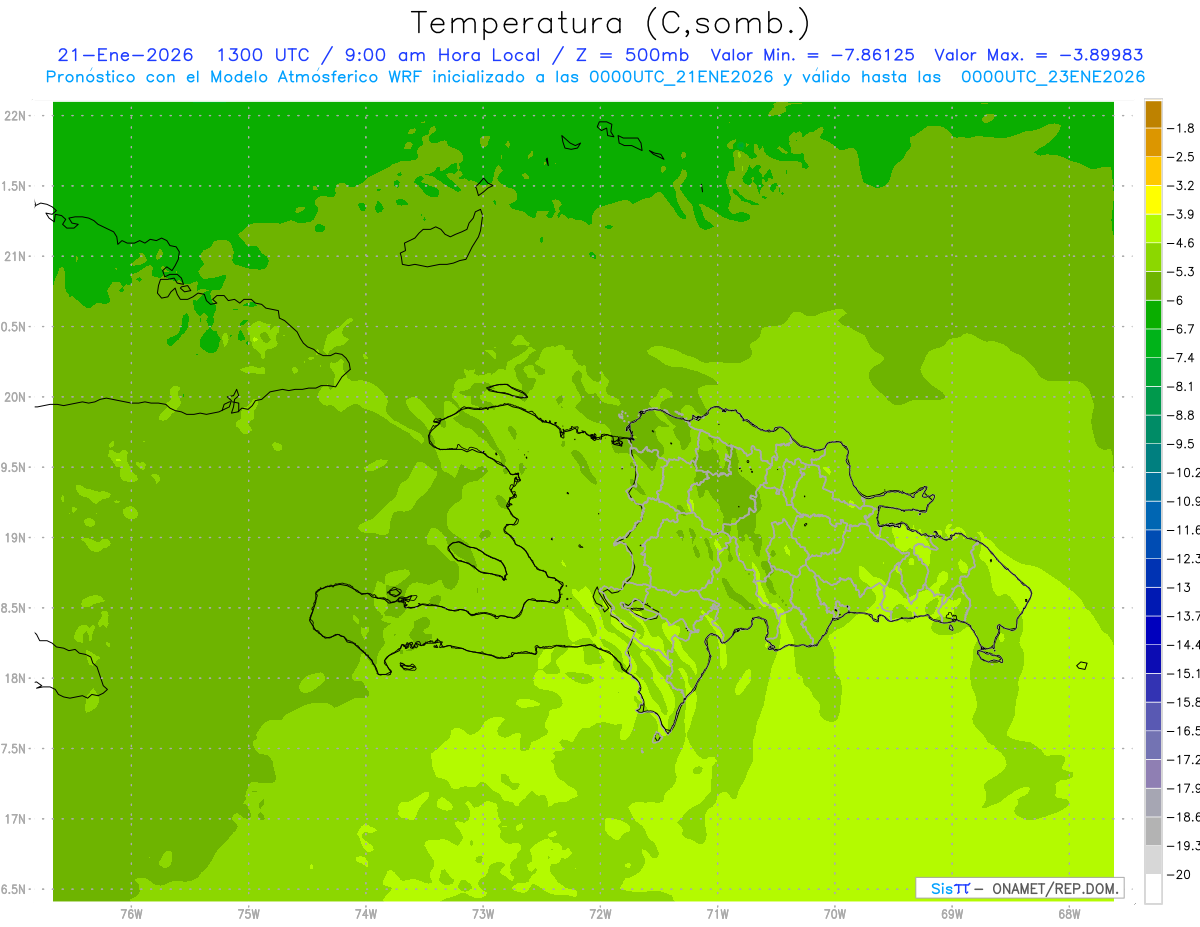Click the 70W longitude axis label

click(835, 913)
